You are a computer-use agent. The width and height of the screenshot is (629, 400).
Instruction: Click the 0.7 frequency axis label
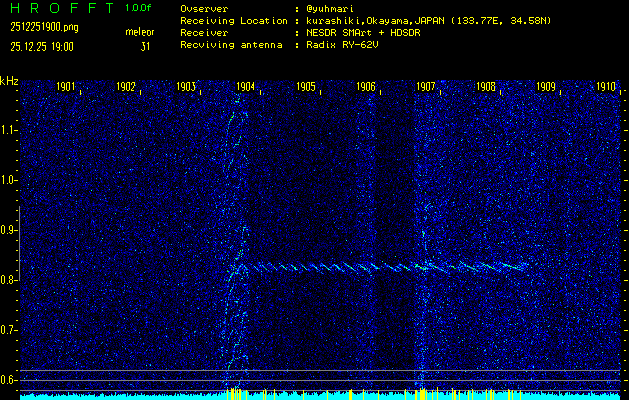[7, 330]
